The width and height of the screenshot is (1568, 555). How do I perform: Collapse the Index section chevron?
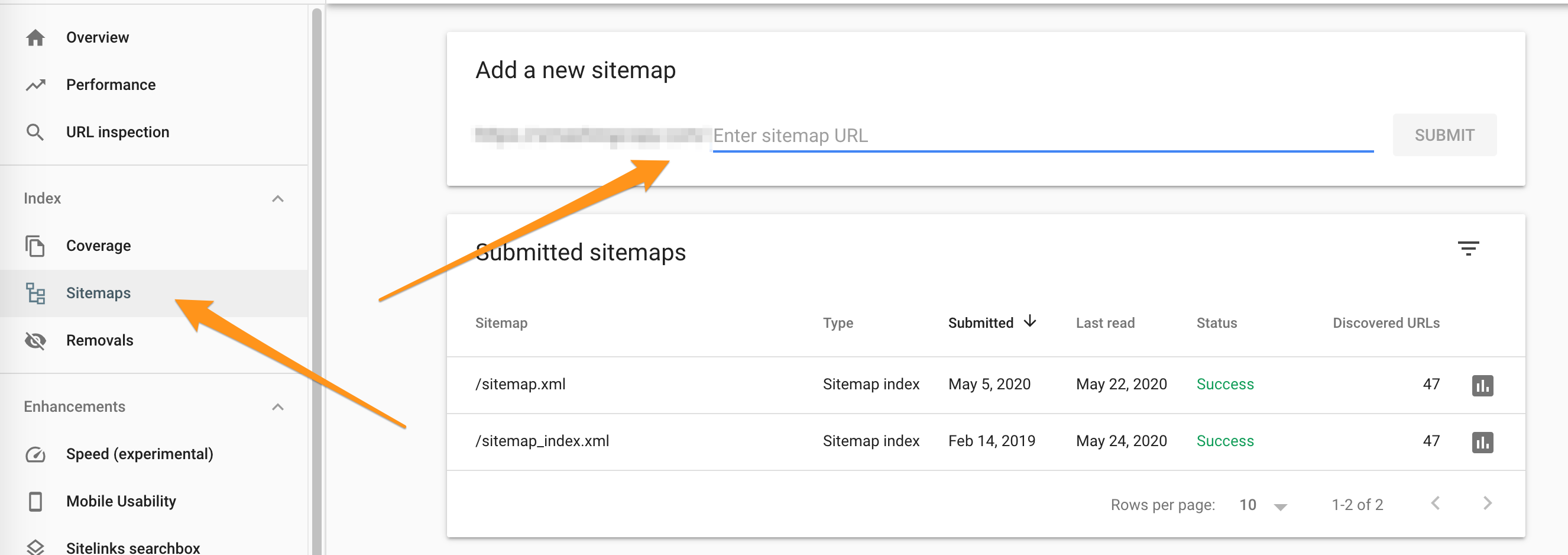coord(277,199)
